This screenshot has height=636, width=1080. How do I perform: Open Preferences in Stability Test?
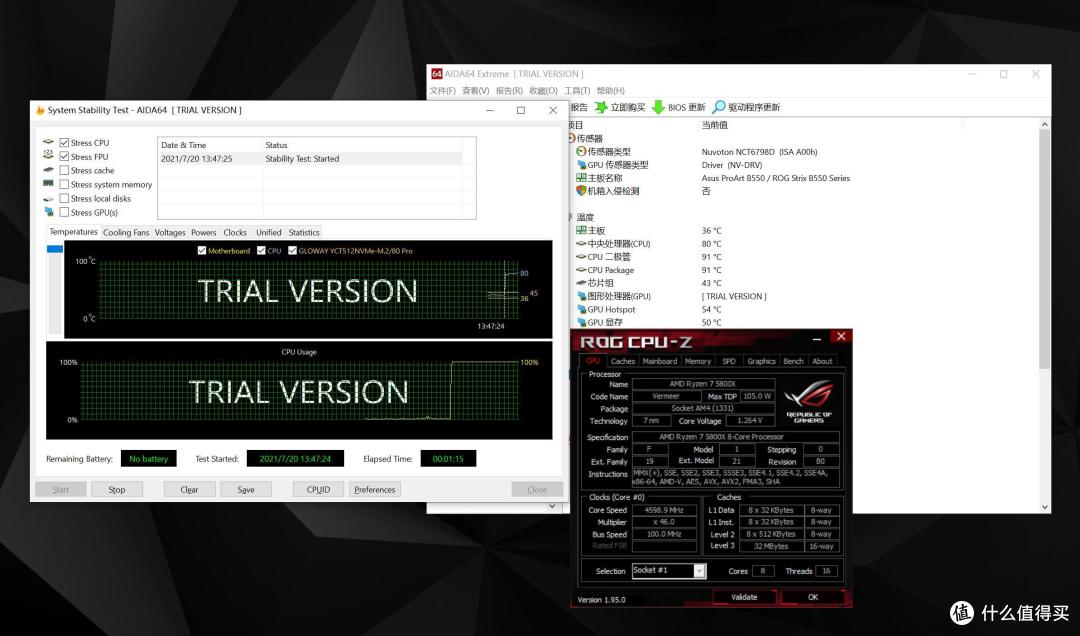pos(375,490)
